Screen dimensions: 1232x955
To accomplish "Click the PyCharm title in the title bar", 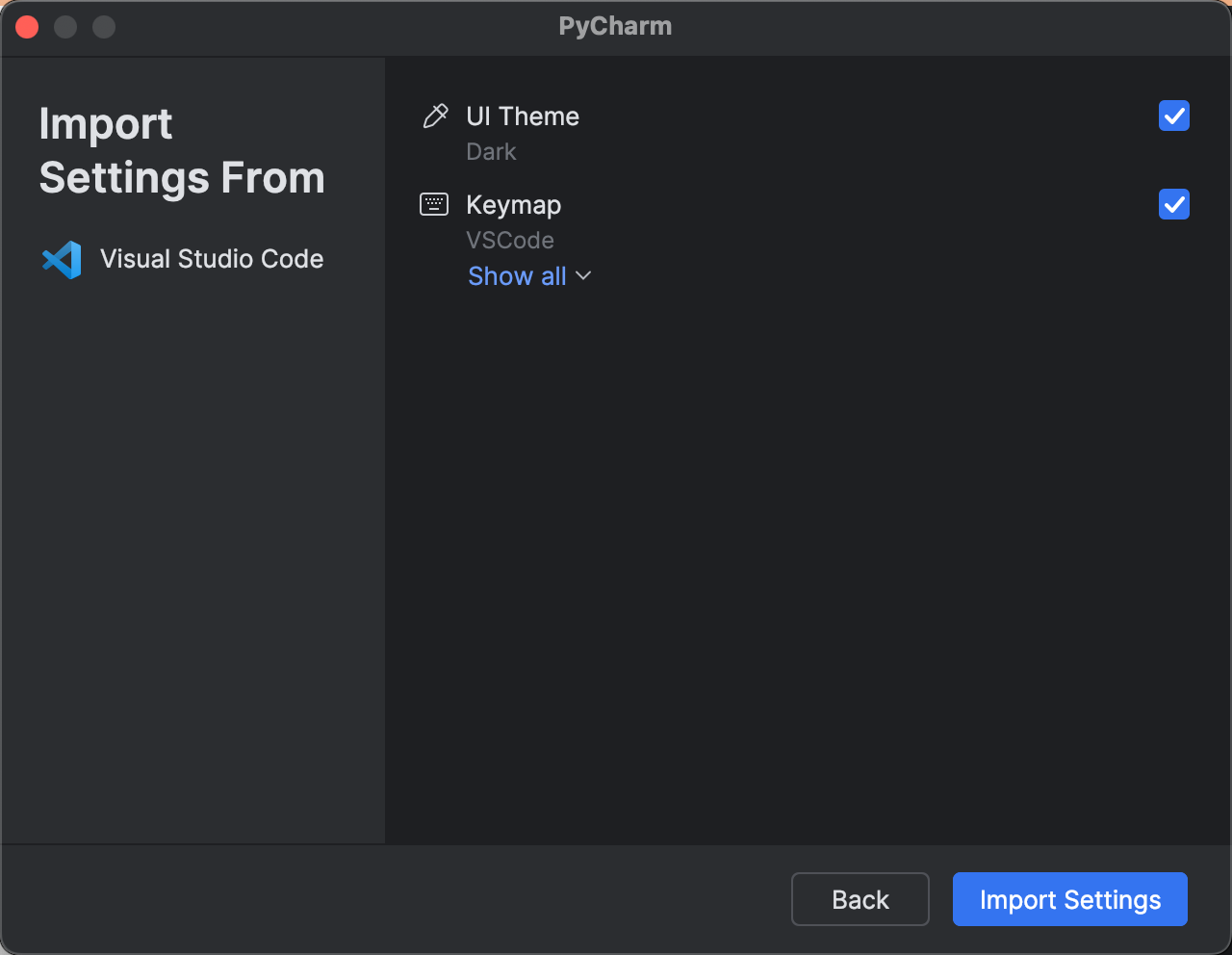I will 615,26.
